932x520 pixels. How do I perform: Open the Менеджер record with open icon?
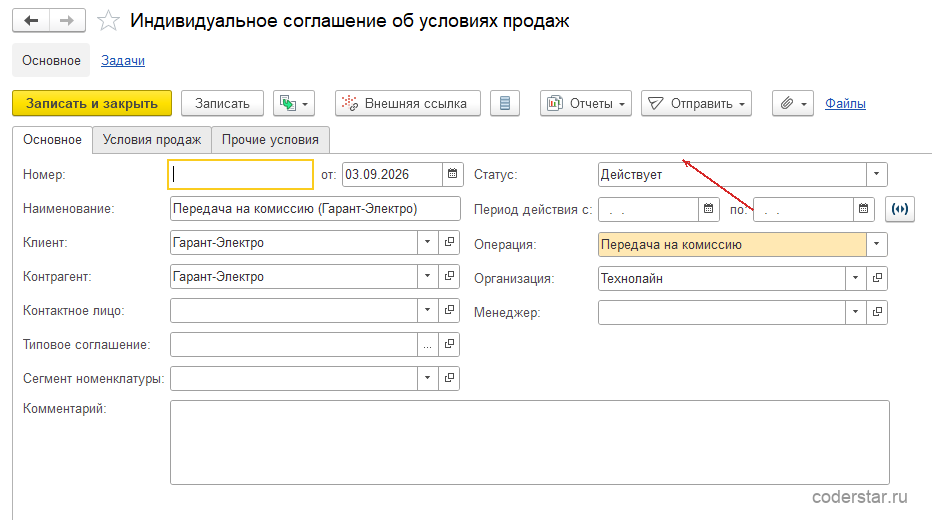pyautogui.click(x=877, y=312)
